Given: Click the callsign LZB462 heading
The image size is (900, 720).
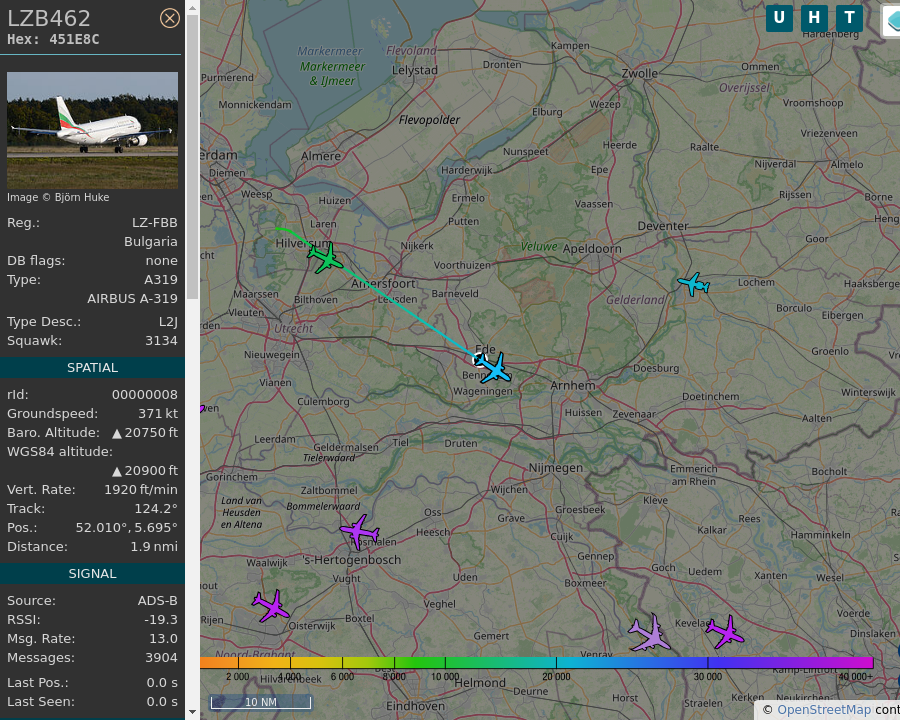Looking at the screenshot, I should click(x=49, y=18).
